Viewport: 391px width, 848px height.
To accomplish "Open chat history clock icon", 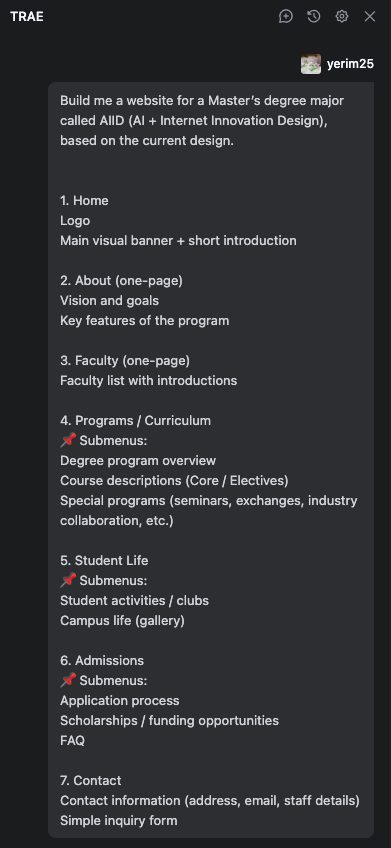I will point(314,16).
